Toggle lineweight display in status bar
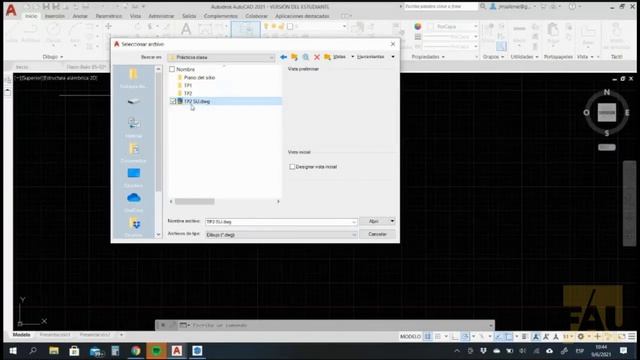 pos(524,336)
